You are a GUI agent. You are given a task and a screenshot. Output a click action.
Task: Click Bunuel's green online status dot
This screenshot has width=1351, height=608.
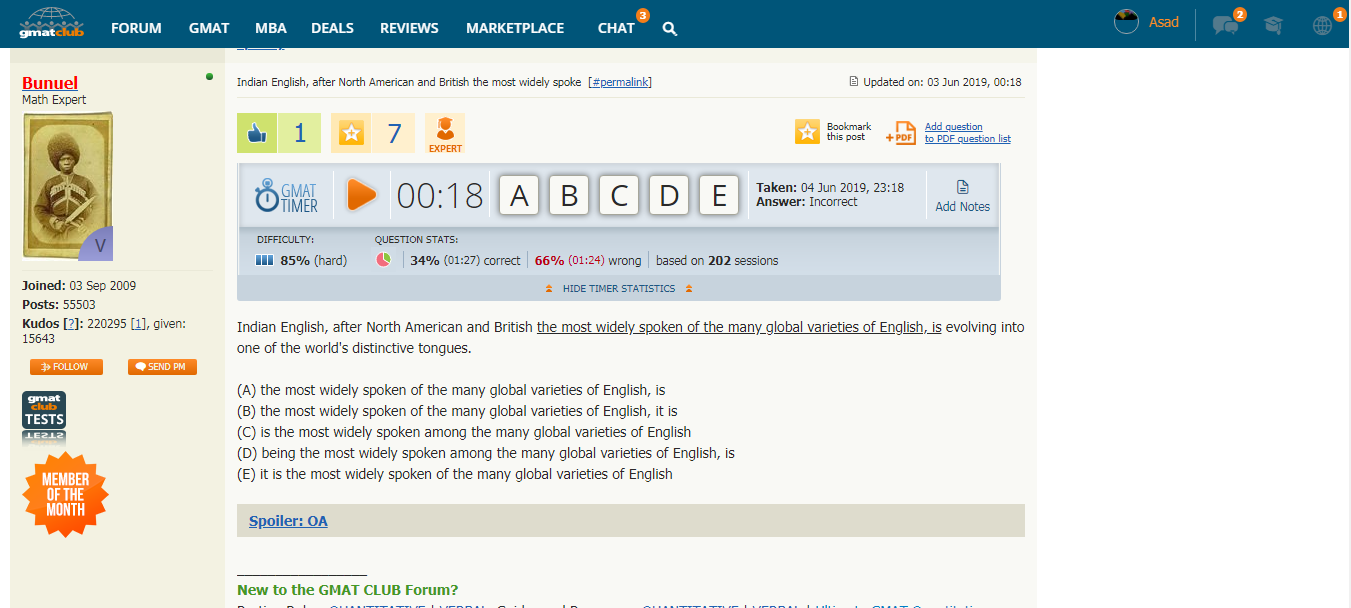pos(209,76)
